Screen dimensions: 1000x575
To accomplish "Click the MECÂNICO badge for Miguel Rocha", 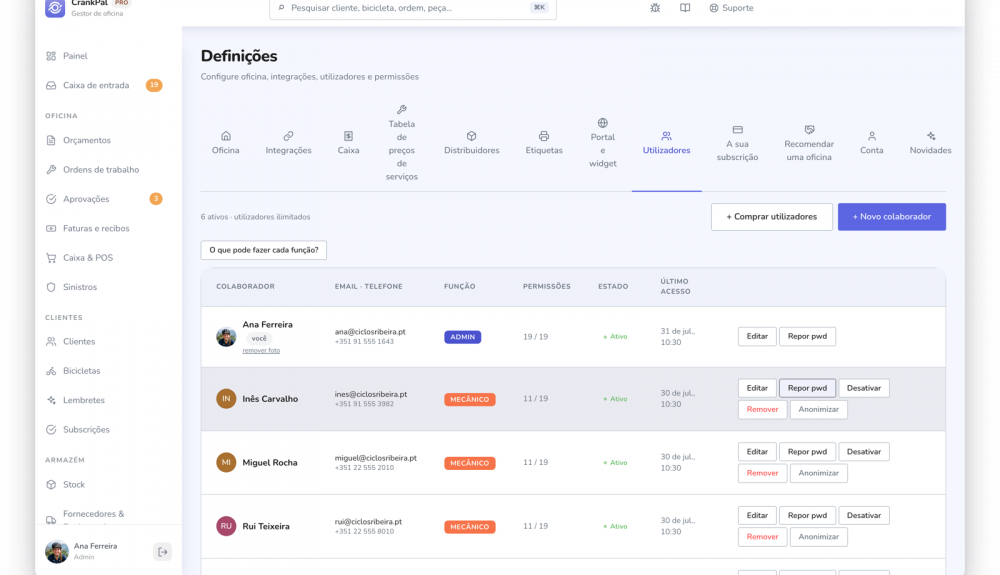I will [x=469, y=463].
